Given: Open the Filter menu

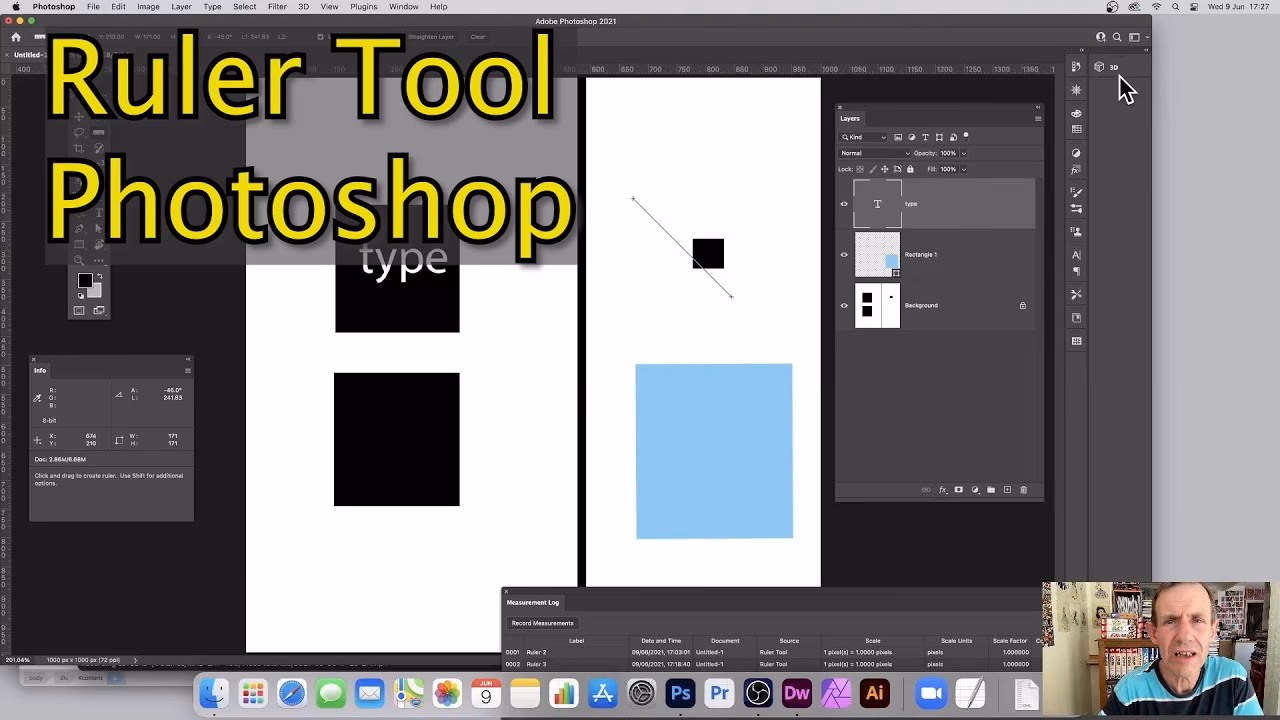Looking at the screenshot, I should coord(277,6).
